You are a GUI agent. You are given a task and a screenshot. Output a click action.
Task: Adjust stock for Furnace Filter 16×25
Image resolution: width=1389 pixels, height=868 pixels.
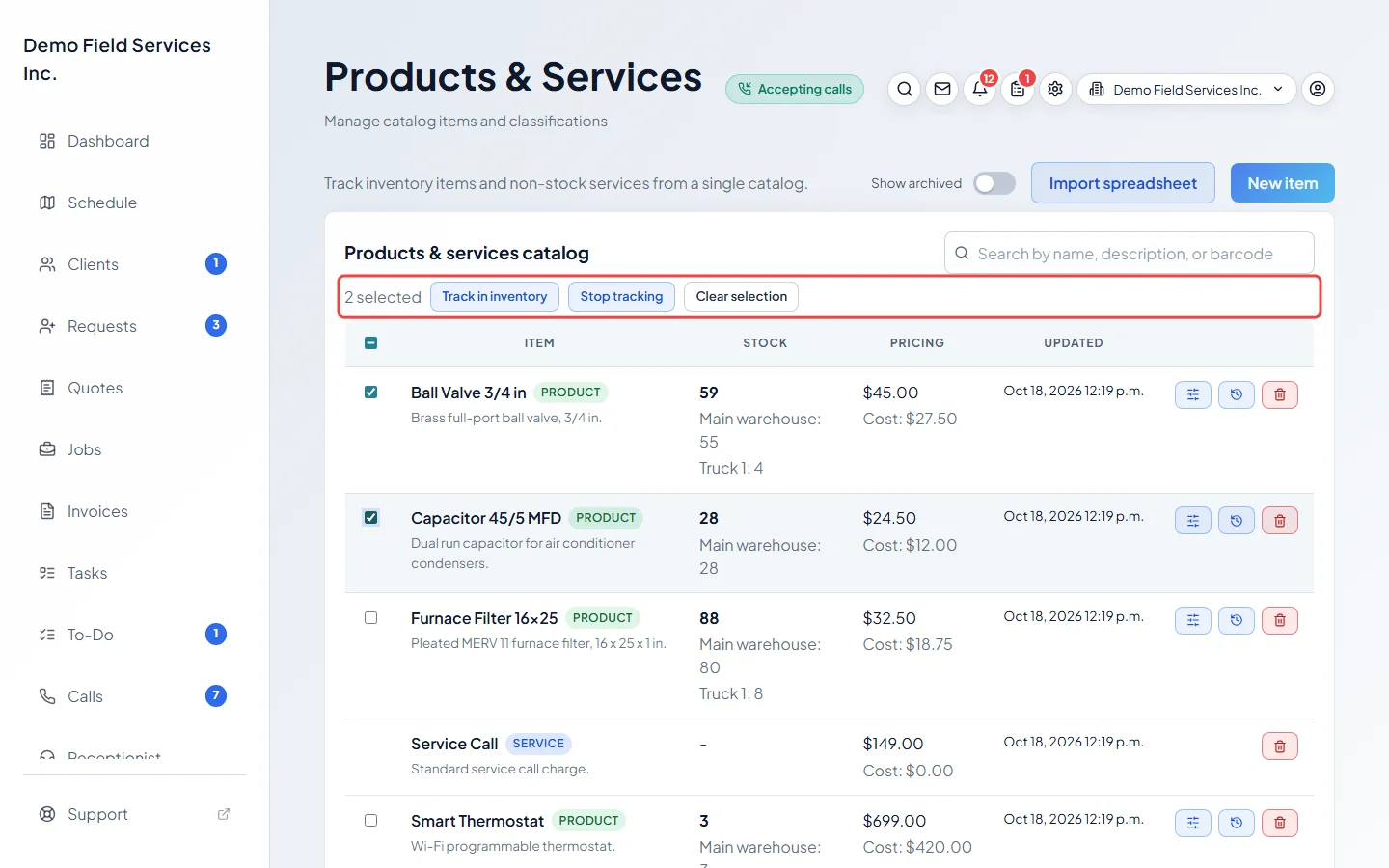click(1193, 620)
